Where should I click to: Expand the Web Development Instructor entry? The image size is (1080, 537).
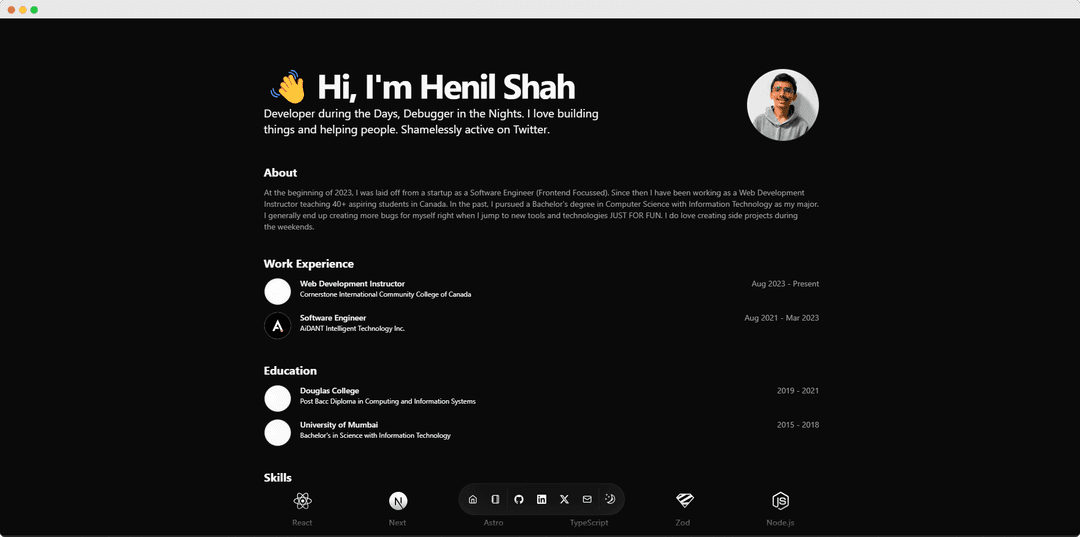tap(352, 284)
